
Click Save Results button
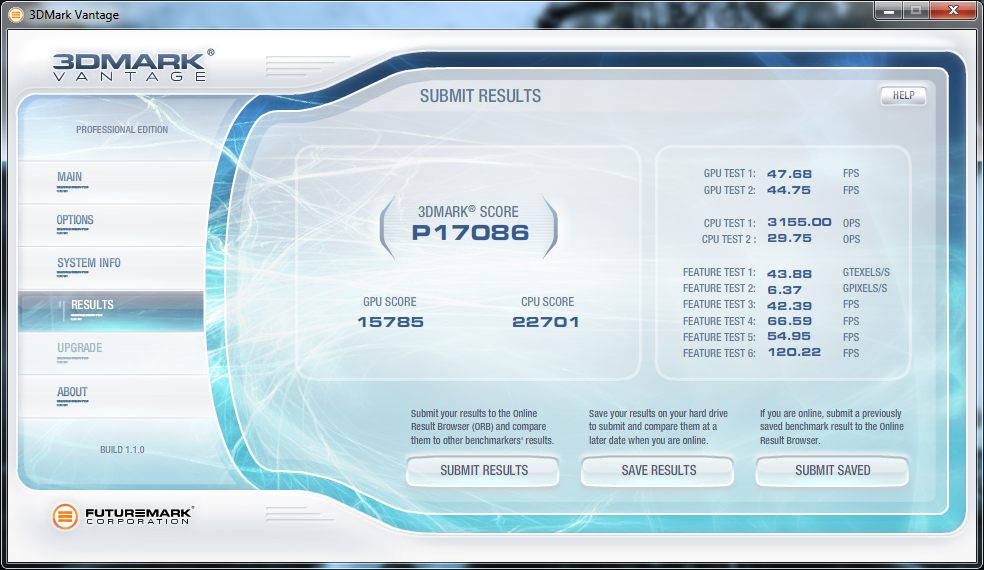pos(658,470)
